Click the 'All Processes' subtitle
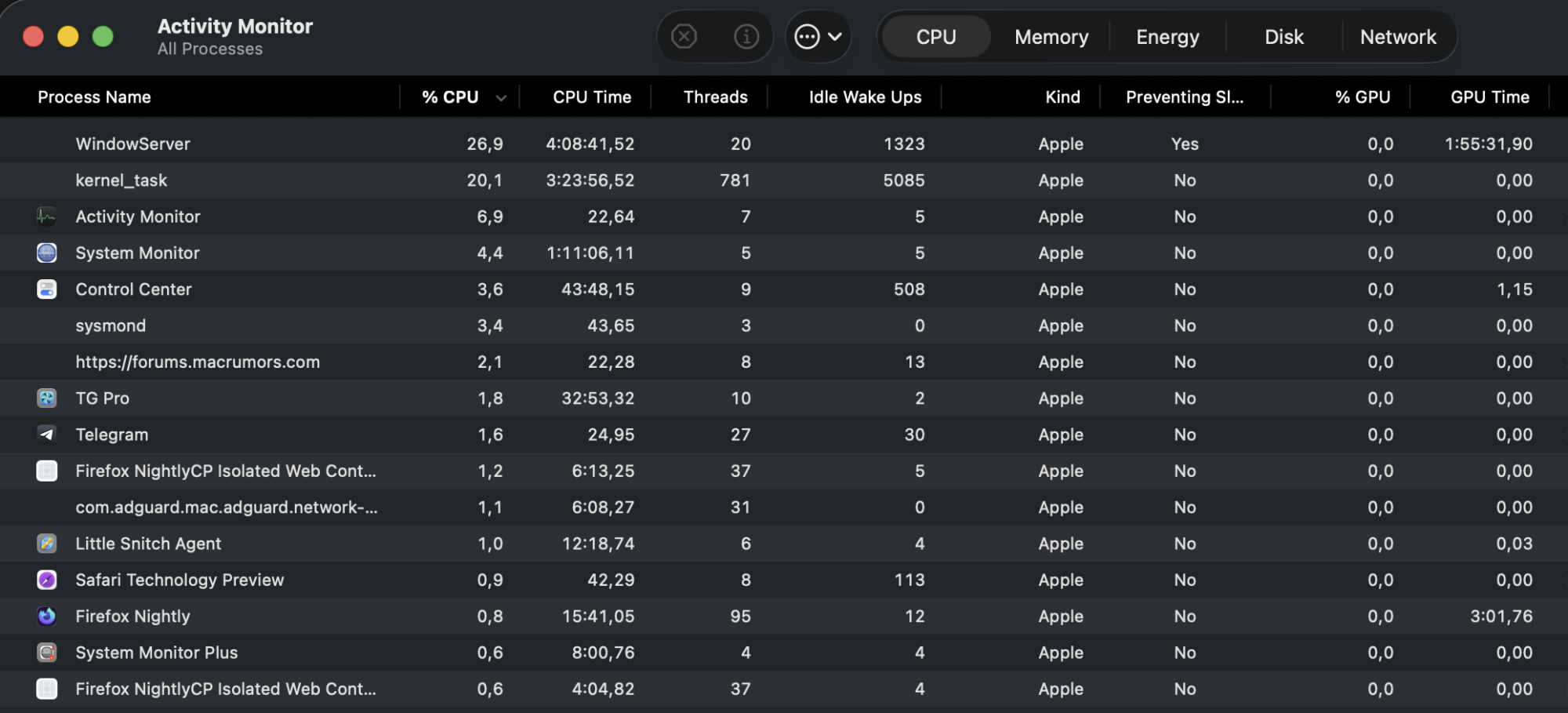 point(210,49)
